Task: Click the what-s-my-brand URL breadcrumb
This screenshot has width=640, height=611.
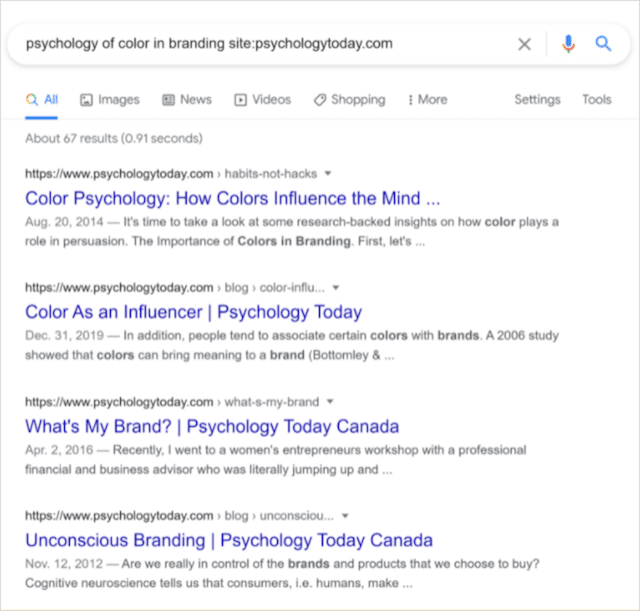Action: [272, 402]
